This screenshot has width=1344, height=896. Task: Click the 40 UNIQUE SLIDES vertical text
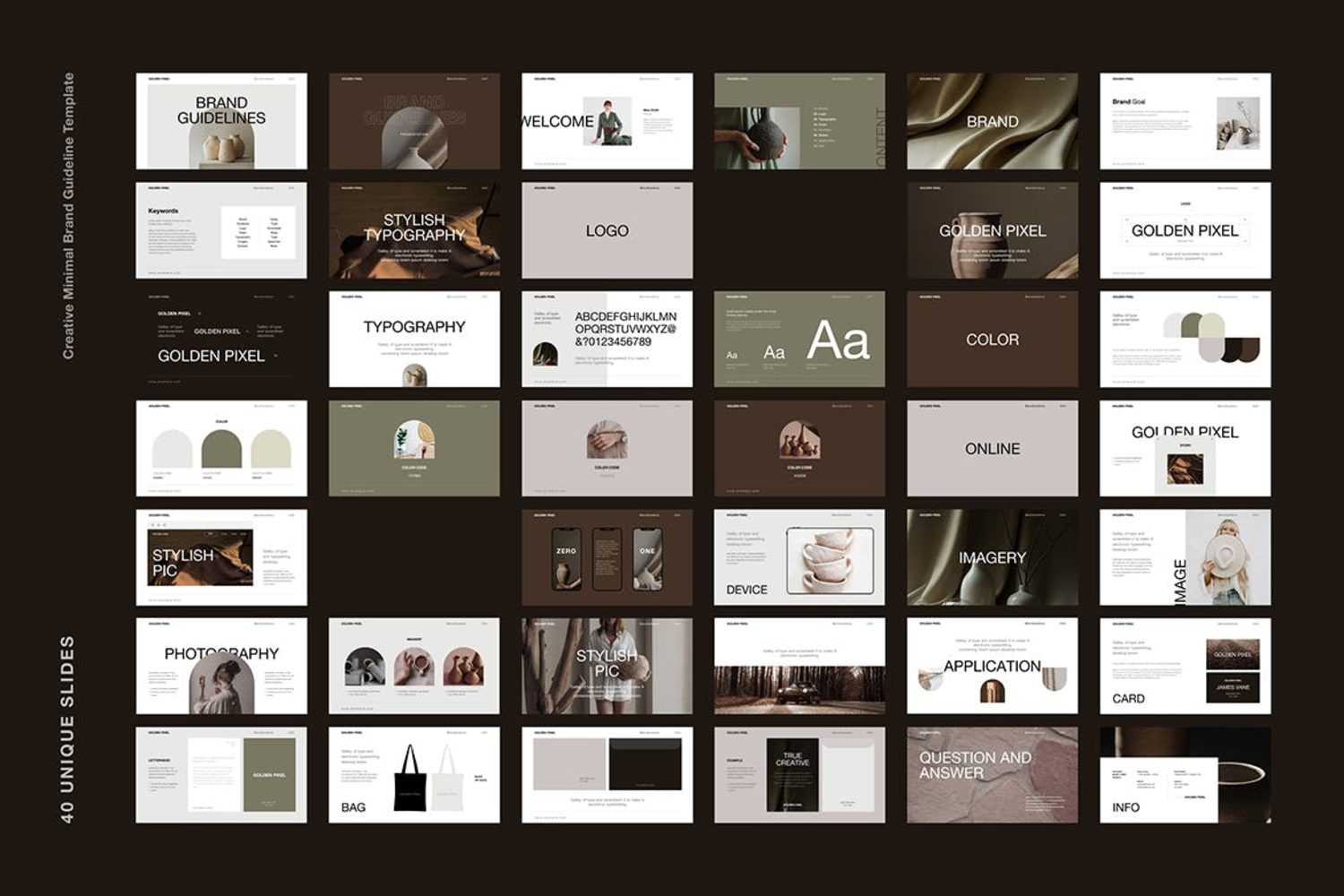tap(67, 729)
